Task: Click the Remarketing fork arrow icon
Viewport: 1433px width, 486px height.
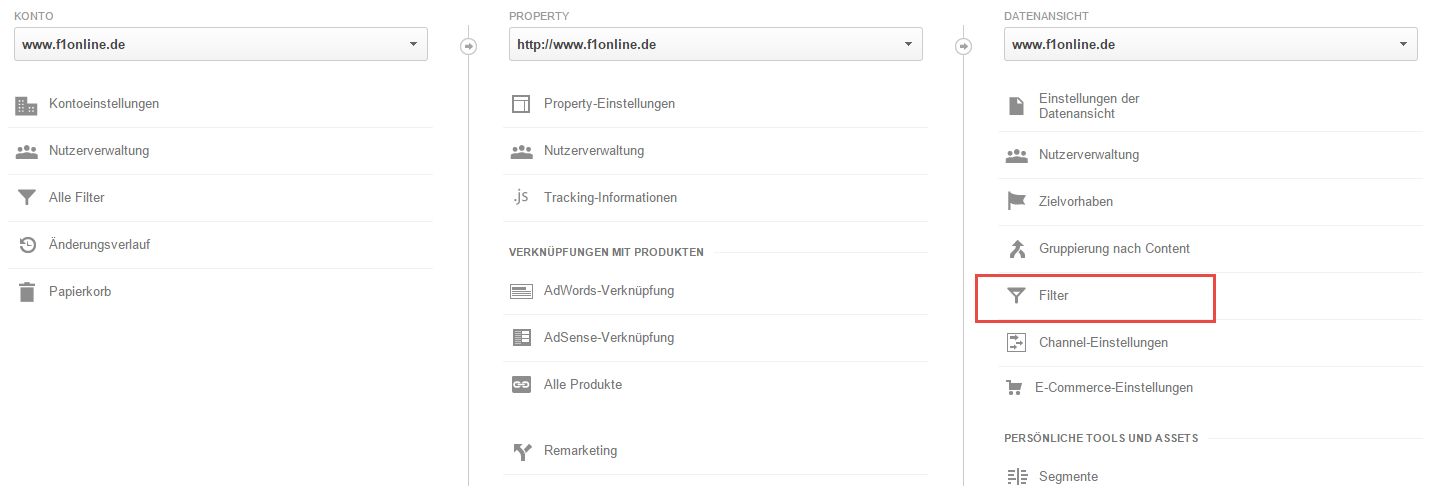Action: 521,451
